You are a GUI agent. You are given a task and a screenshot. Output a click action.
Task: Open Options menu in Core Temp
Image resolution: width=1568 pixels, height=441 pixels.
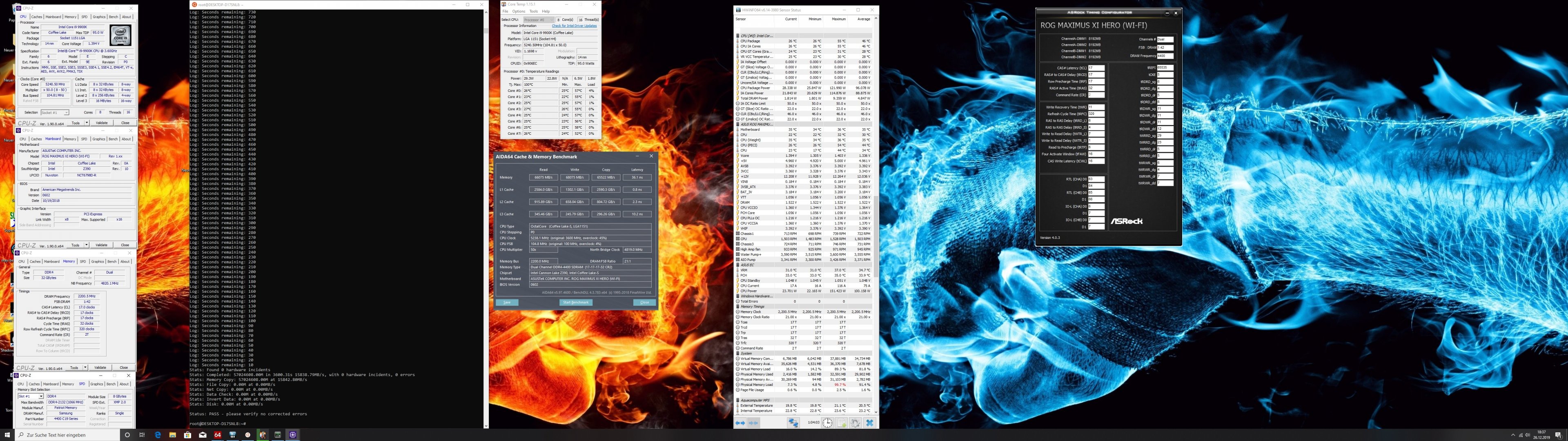point(519,11)
